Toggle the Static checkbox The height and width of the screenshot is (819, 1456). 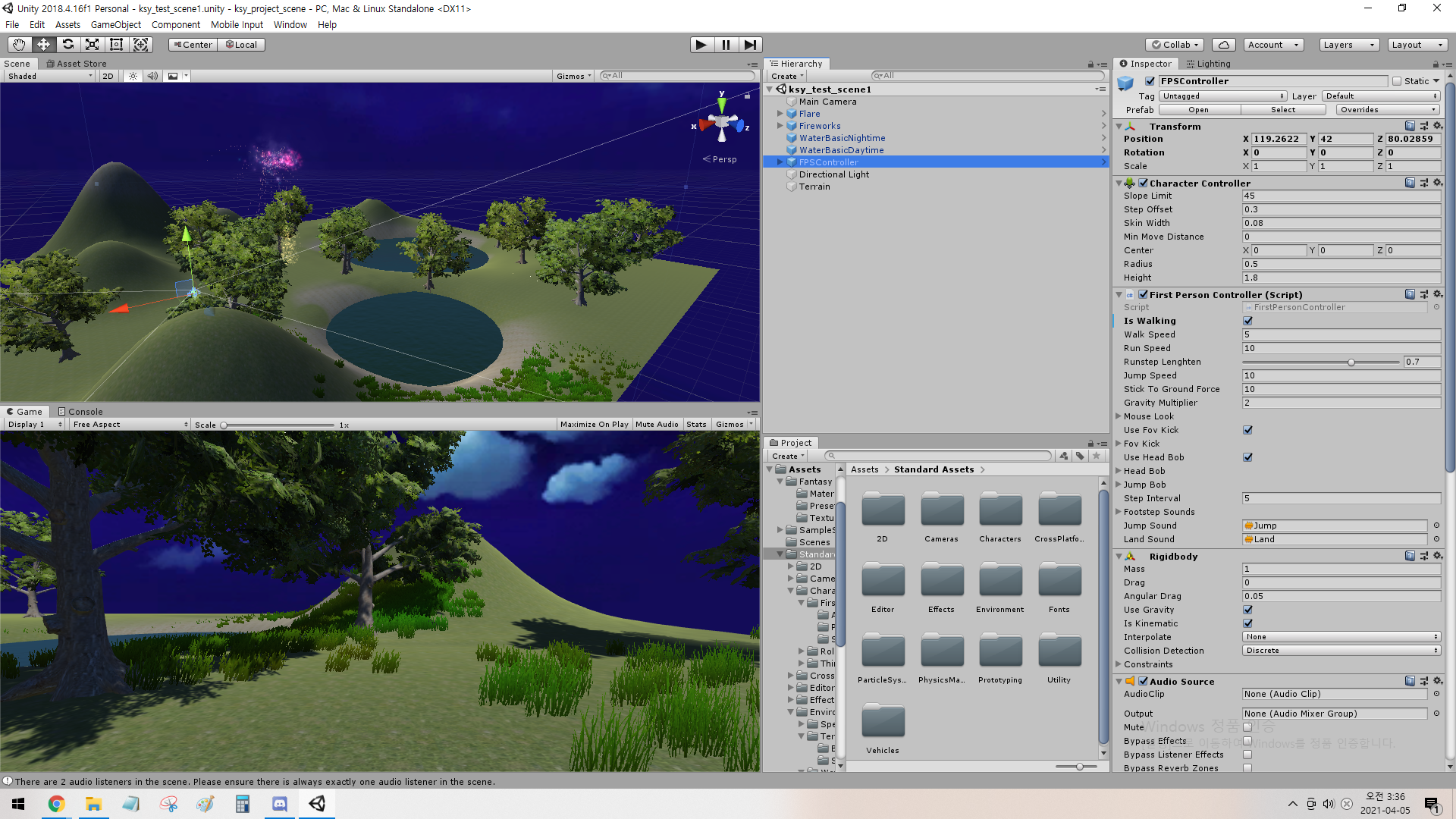[x=1397, y=81]
